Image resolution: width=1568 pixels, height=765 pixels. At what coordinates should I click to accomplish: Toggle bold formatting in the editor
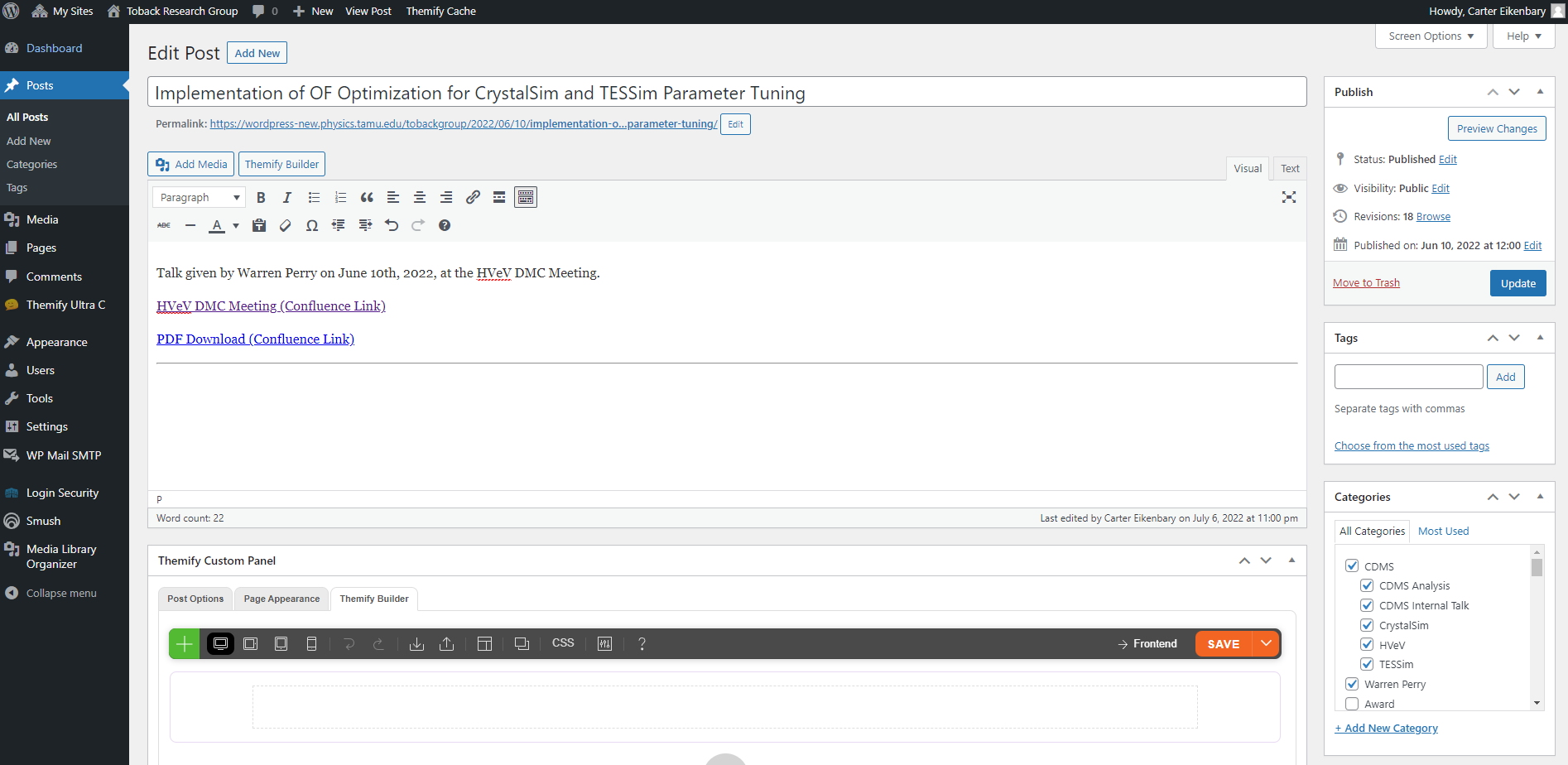point(261,197)
